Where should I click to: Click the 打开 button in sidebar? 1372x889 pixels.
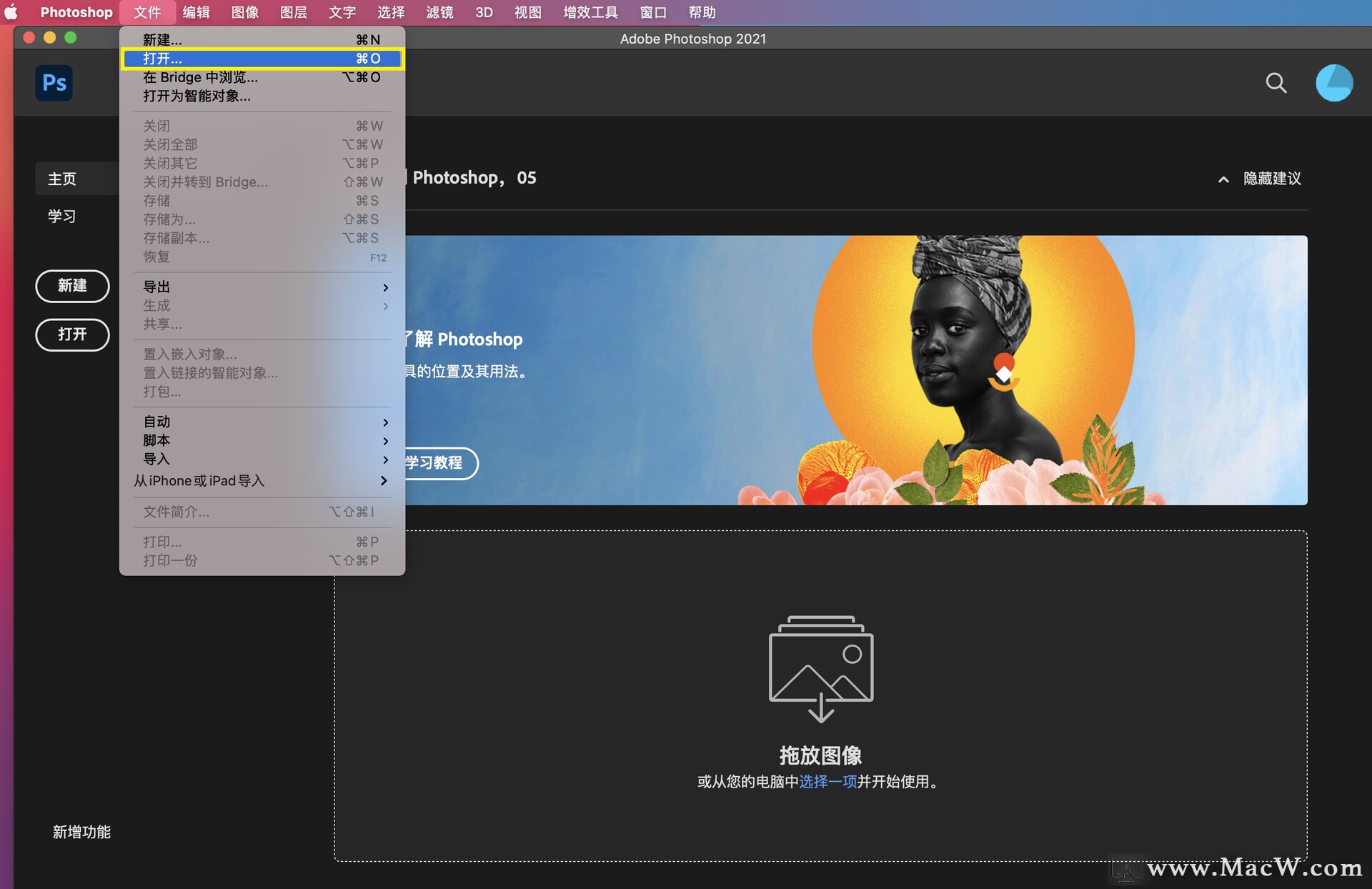click(72, 334)
